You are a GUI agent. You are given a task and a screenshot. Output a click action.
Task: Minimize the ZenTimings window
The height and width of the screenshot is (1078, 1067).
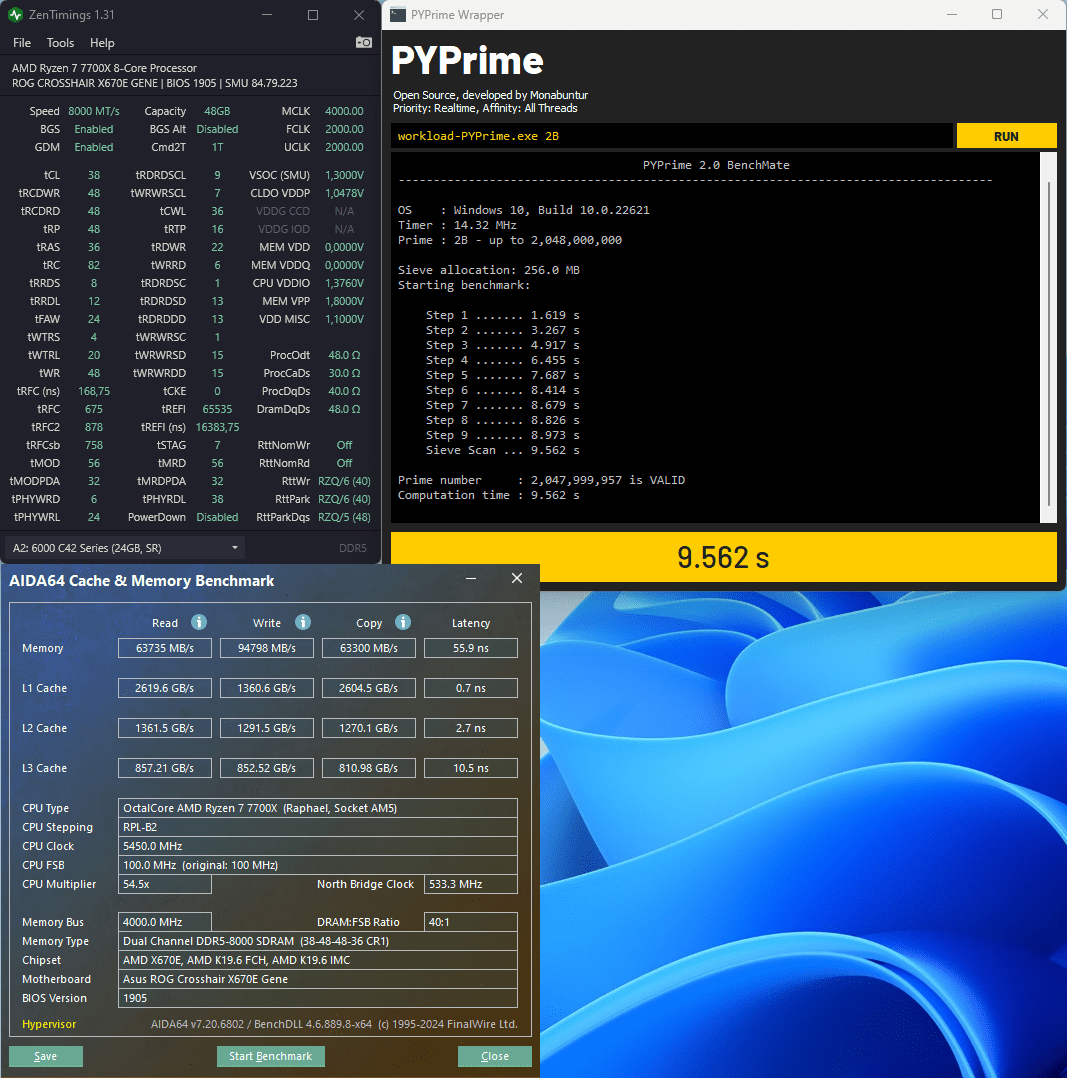267,14
